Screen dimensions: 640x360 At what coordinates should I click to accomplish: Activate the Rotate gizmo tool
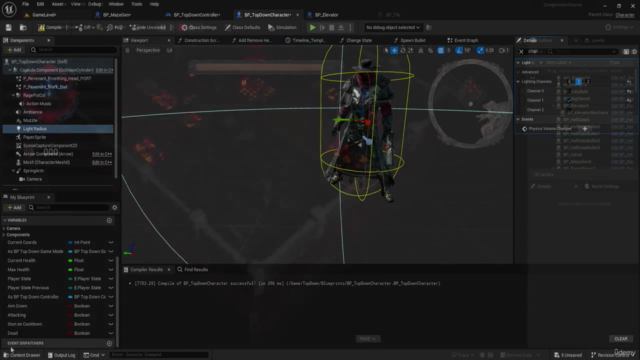click(402, 50)
